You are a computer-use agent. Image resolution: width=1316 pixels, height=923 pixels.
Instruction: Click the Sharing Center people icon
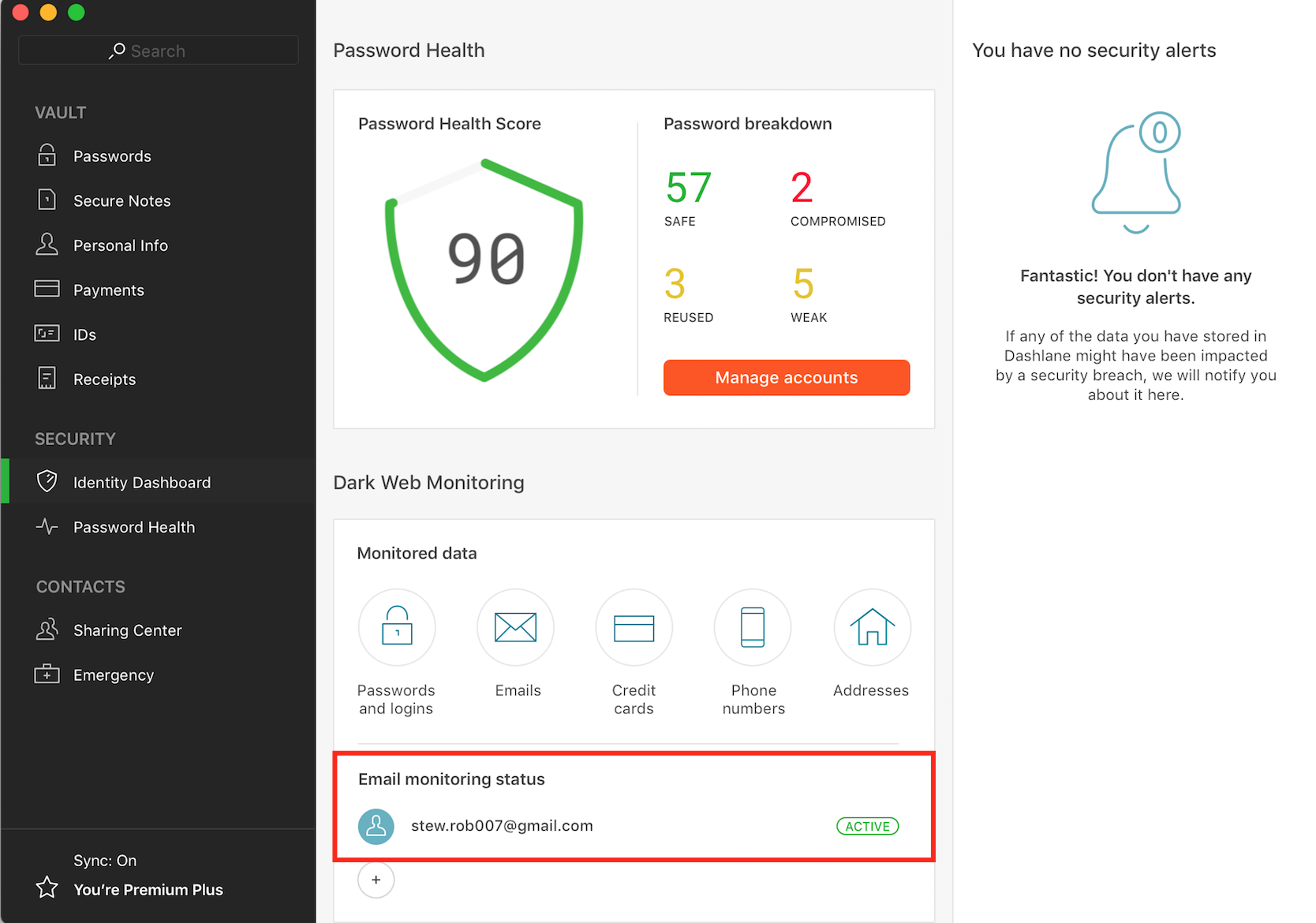click(47, 630)
